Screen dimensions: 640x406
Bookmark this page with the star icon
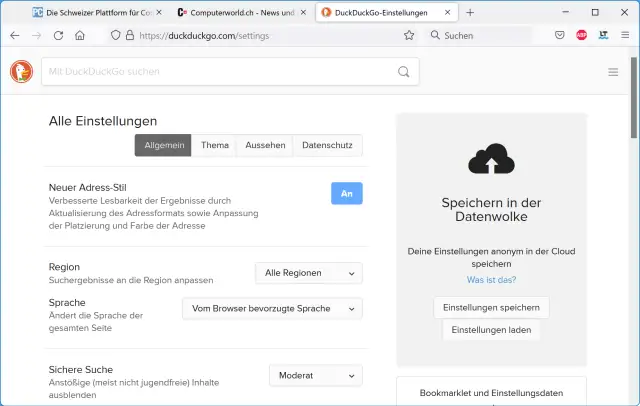pyautogui.click(x=409, y=35)
